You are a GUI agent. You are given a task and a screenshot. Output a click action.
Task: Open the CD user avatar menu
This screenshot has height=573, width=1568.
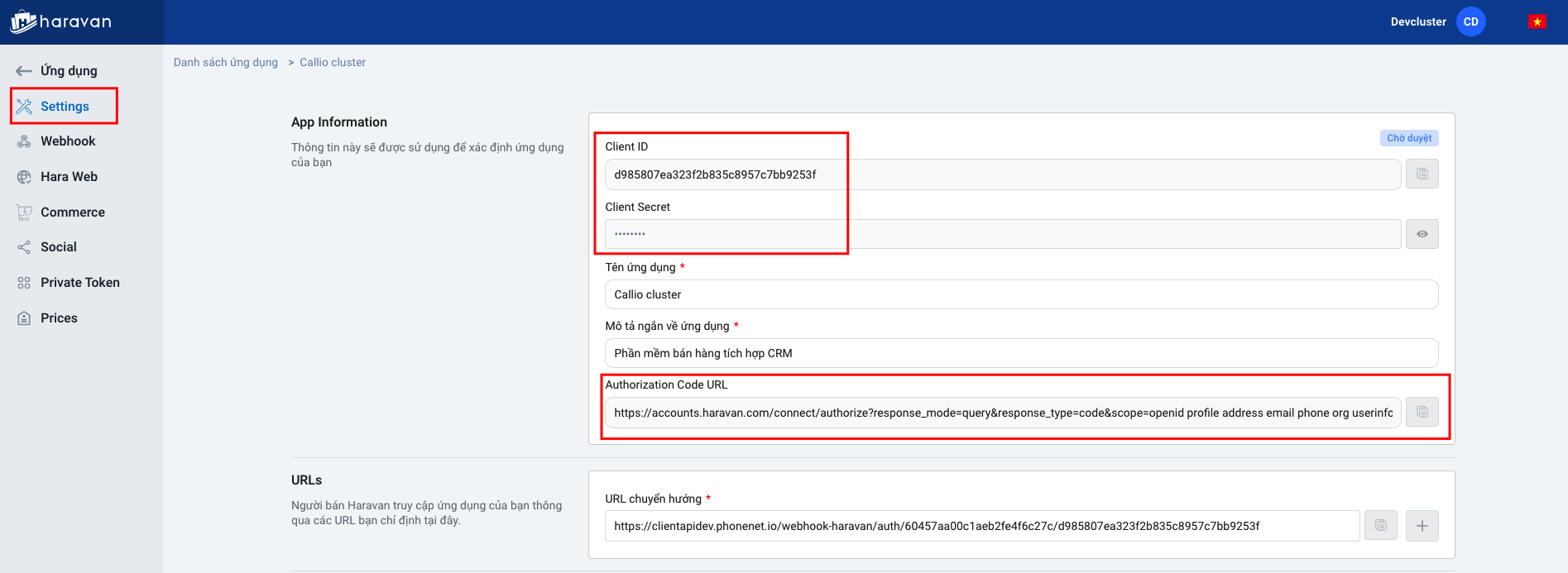1470,21
